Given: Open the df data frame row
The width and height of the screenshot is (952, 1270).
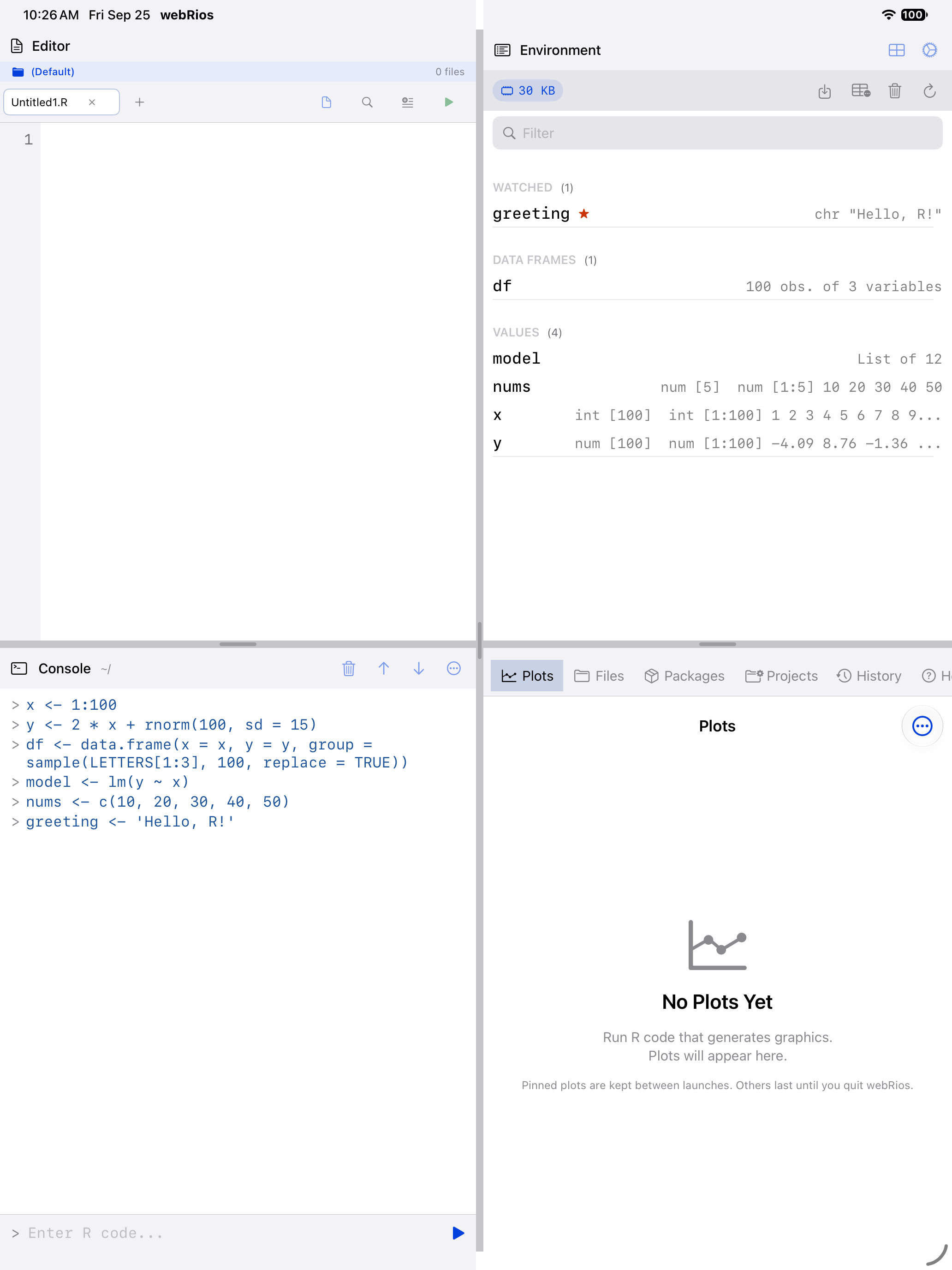Looking at the screenshot, I should (717, 286).
